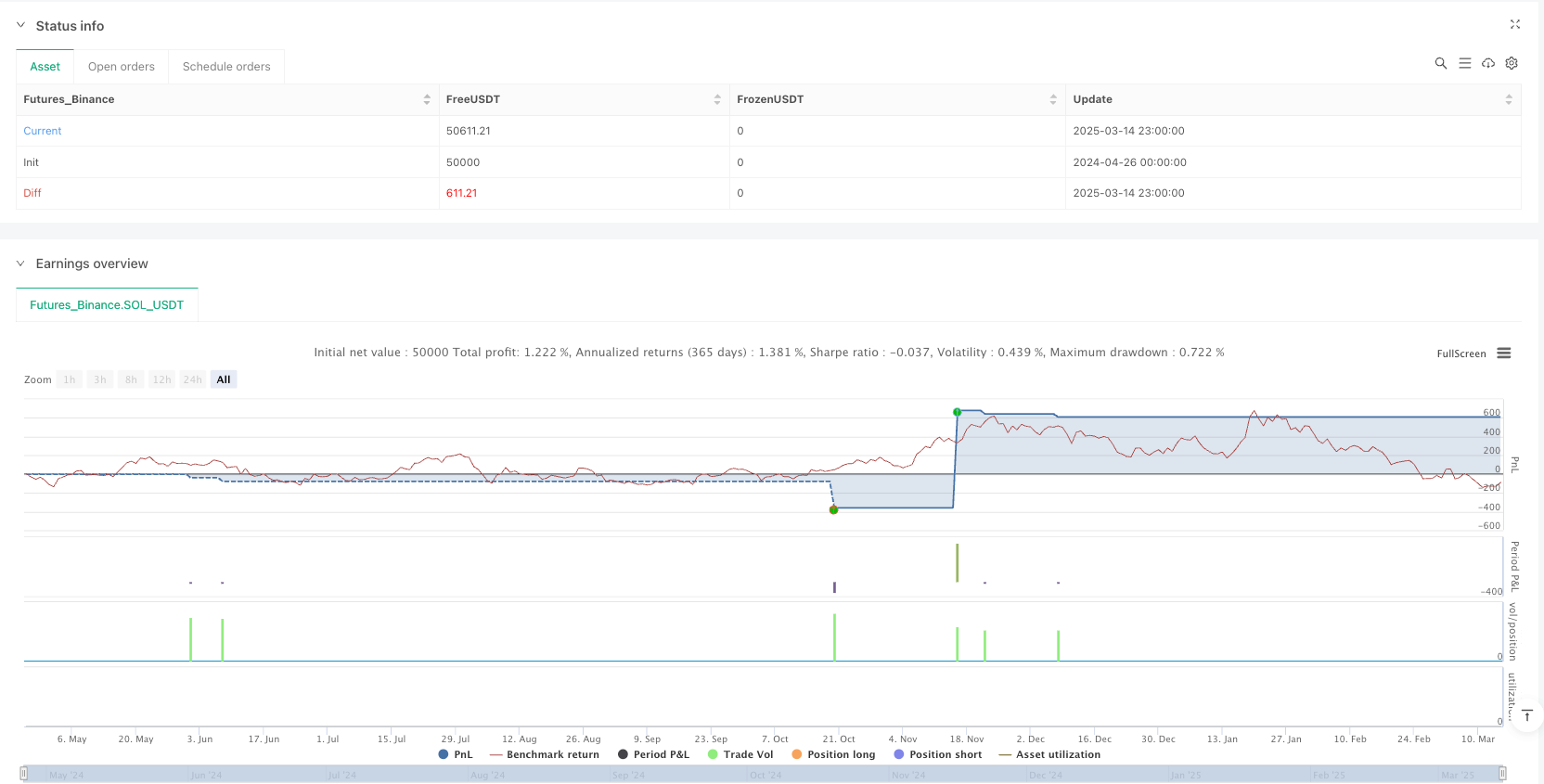
Task: Select the 611.21 Diff value
Action: 462,193
